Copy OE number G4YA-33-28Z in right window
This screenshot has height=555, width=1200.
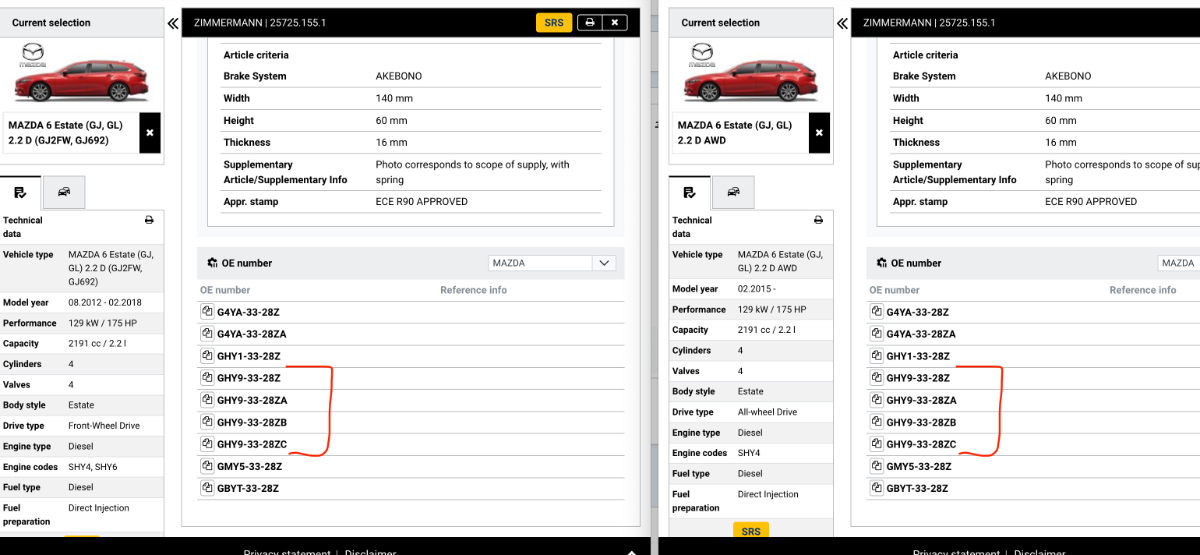point(877,312)
